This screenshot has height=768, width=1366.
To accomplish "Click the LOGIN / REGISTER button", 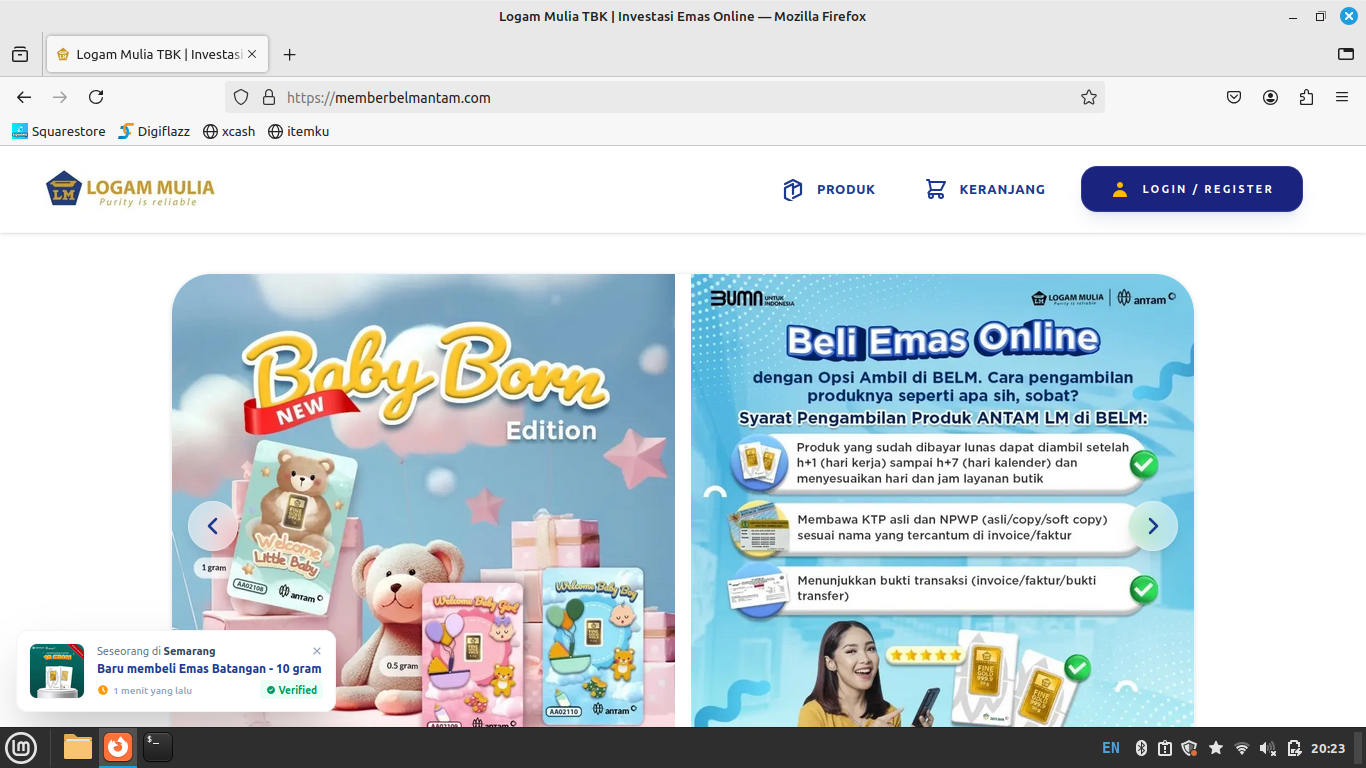I will coord(1192,189).
